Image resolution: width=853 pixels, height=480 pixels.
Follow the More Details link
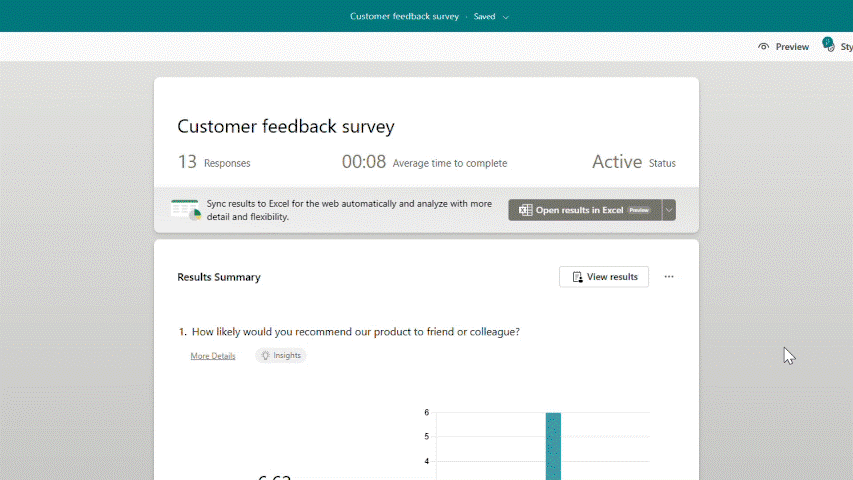213,356
